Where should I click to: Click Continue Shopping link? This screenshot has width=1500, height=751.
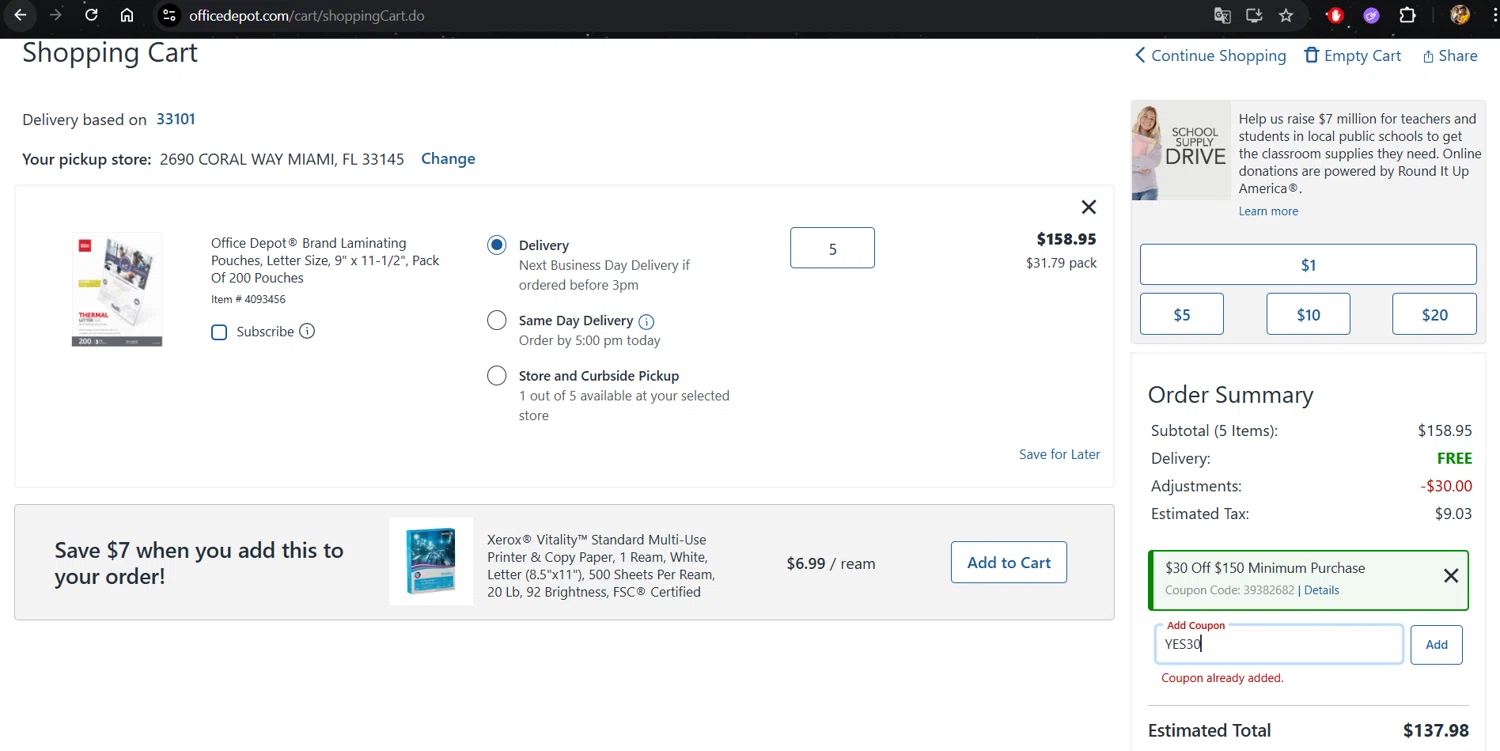1210,56
